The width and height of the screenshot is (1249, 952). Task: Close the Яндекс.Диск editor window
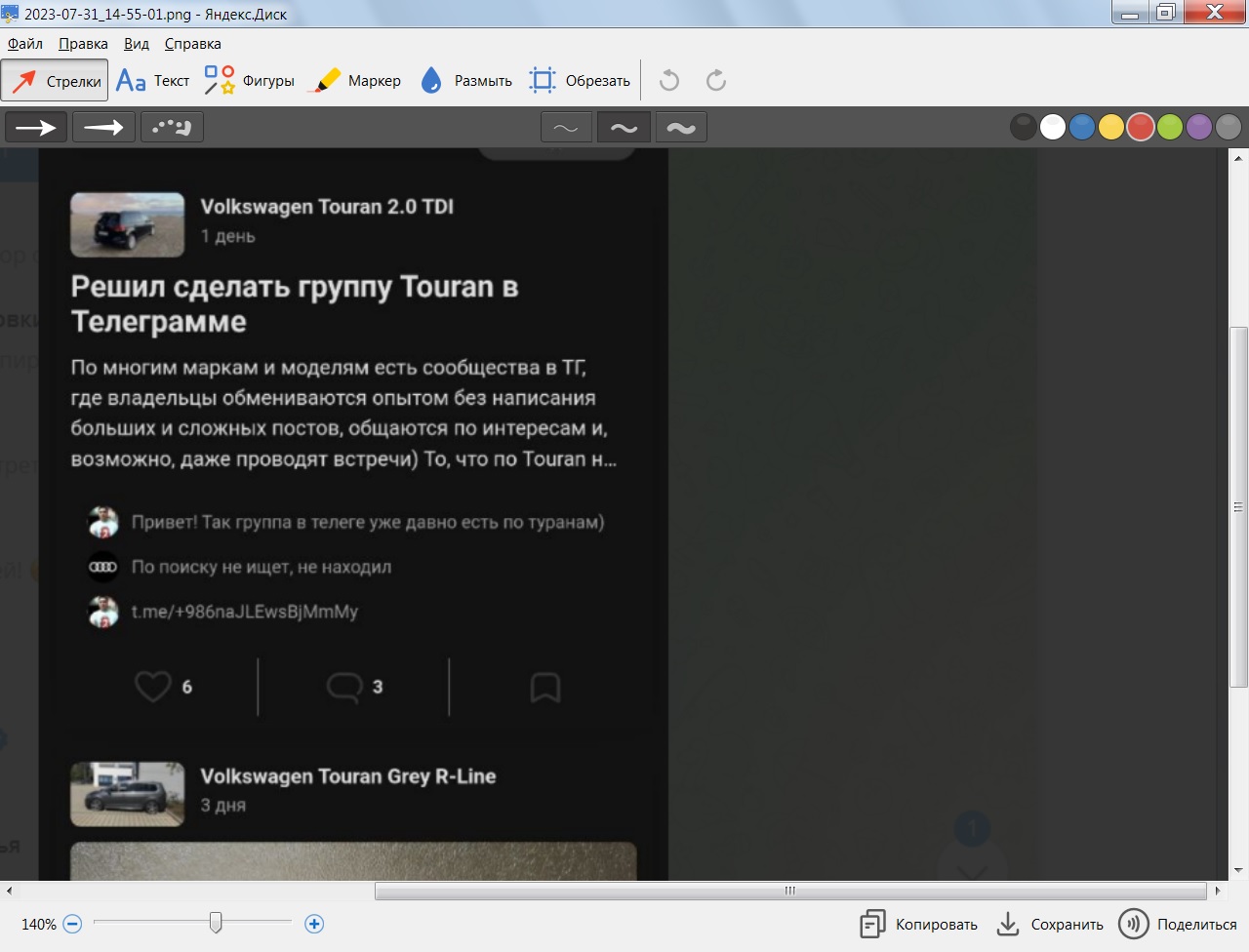coord(1215,12)
